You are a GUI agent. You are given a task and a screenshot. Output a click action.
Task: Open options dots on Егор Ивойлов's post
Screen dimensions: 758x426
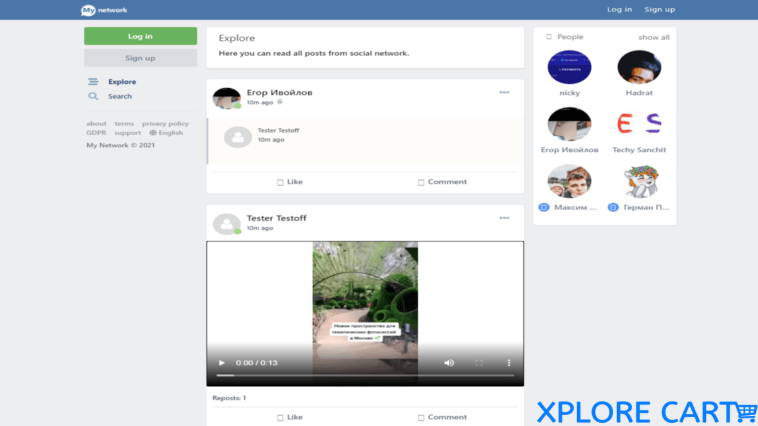click(x=504, y=92)
